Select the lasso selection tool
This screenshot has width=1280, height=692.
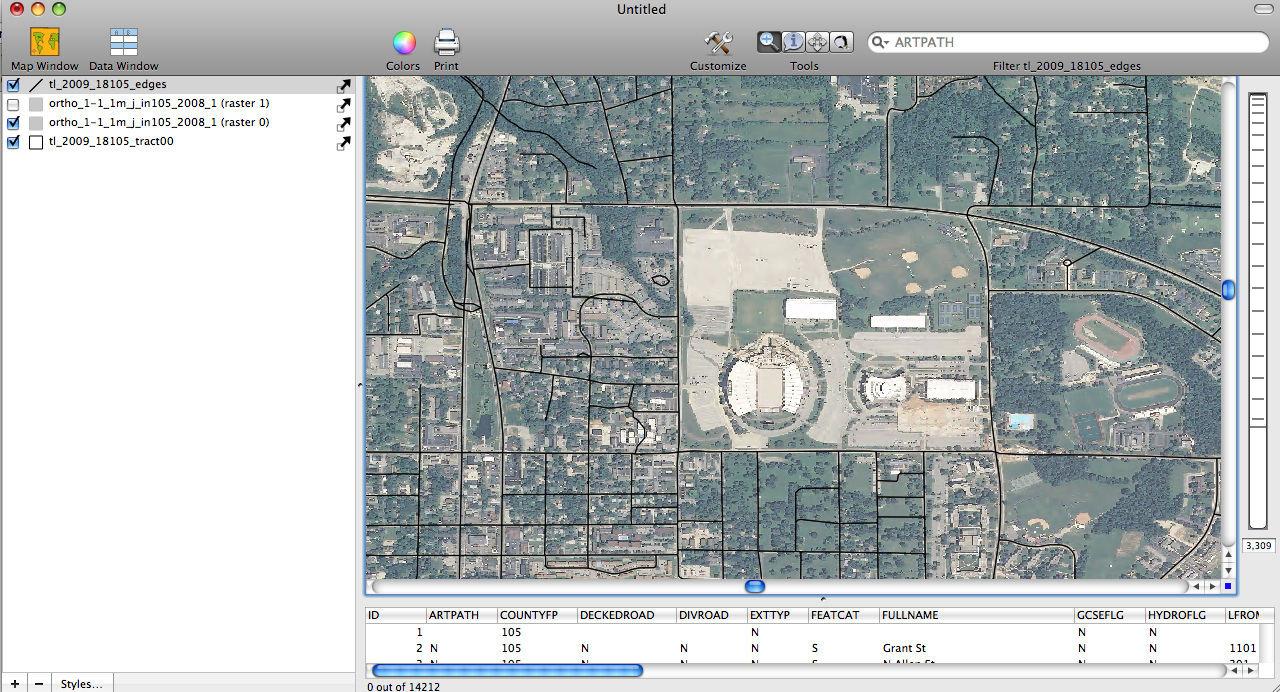841,42
